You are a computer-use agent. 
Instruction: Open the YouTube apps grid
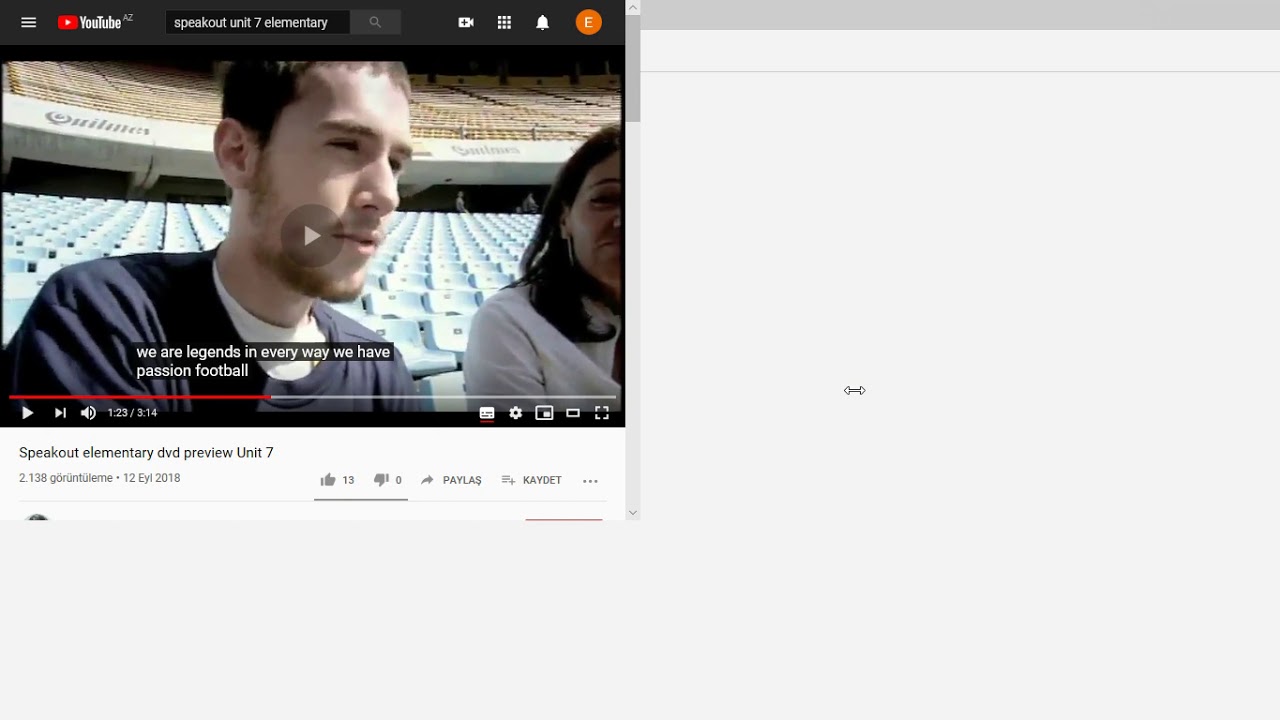(504, 22)
